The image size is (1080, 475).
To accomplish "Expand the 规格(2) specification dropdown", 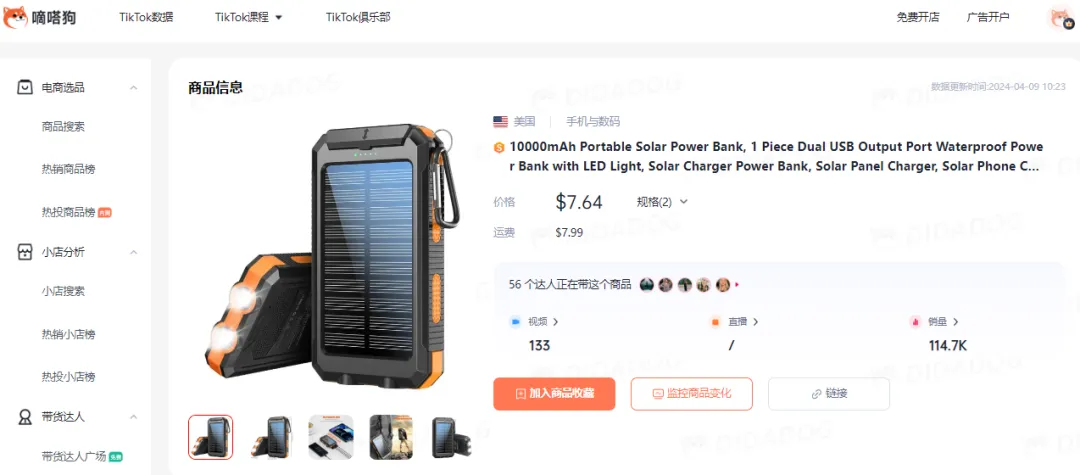I will point(662,202).
